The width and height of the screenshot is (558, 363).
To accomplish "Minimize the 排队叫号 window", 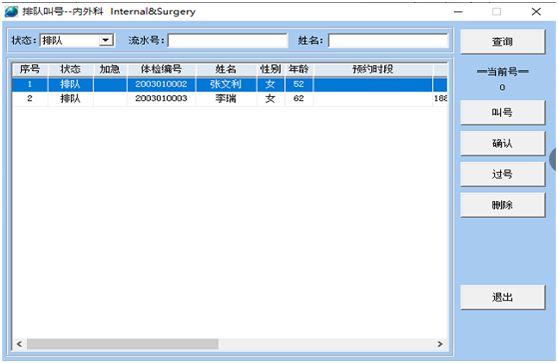I will pyautogui.click(x=458, y=12).
